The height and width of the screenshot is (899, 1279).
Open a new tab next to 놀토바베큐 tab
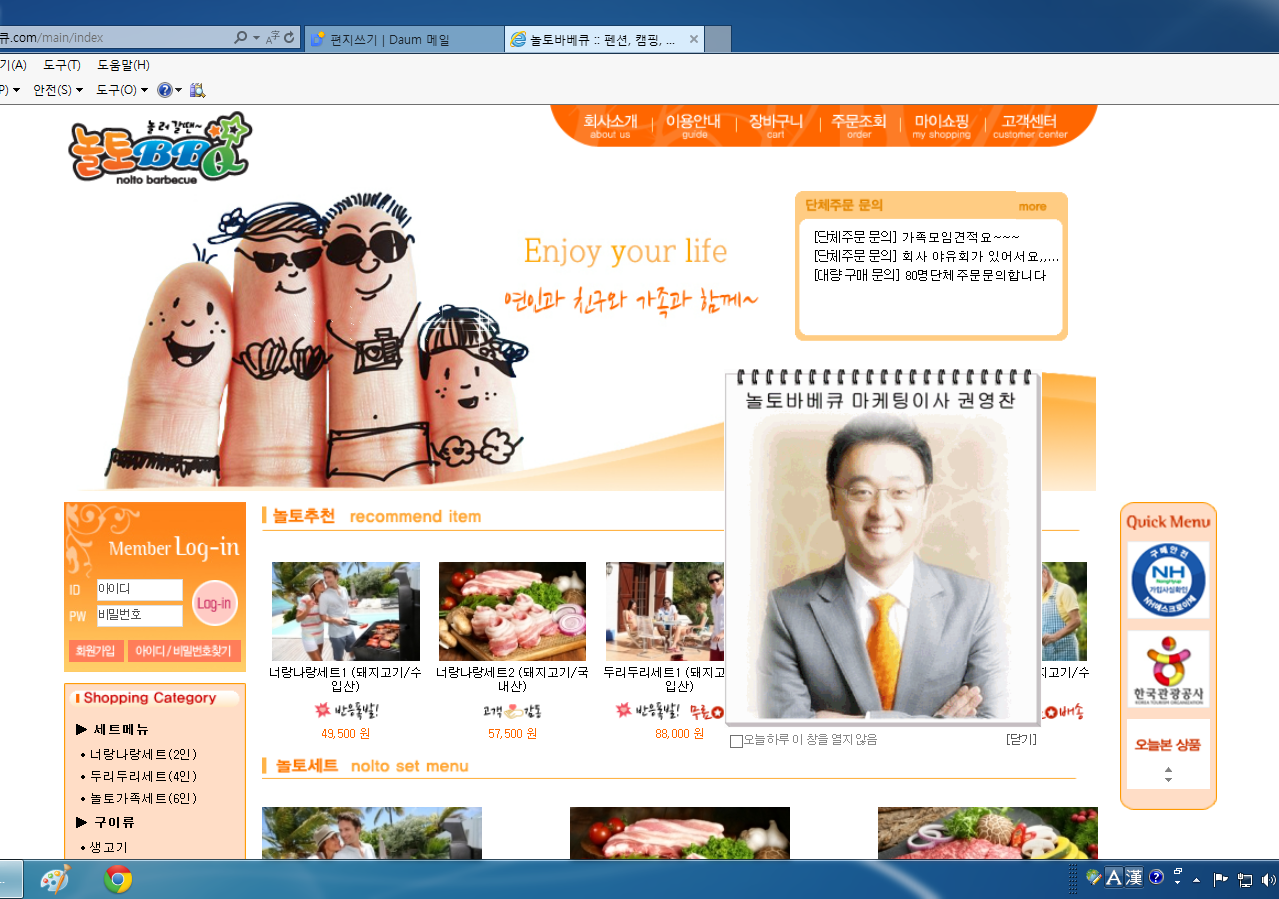(718, 39)
